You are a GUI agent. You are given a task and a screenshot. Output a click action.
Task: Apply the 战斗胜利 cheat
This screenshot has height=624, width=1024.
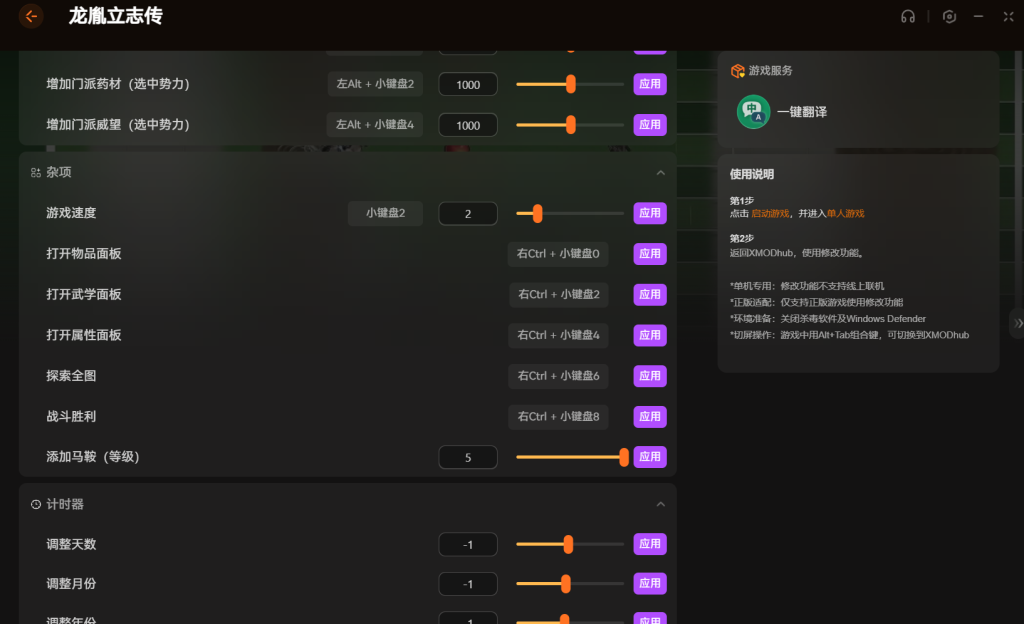tap(650, 416)
